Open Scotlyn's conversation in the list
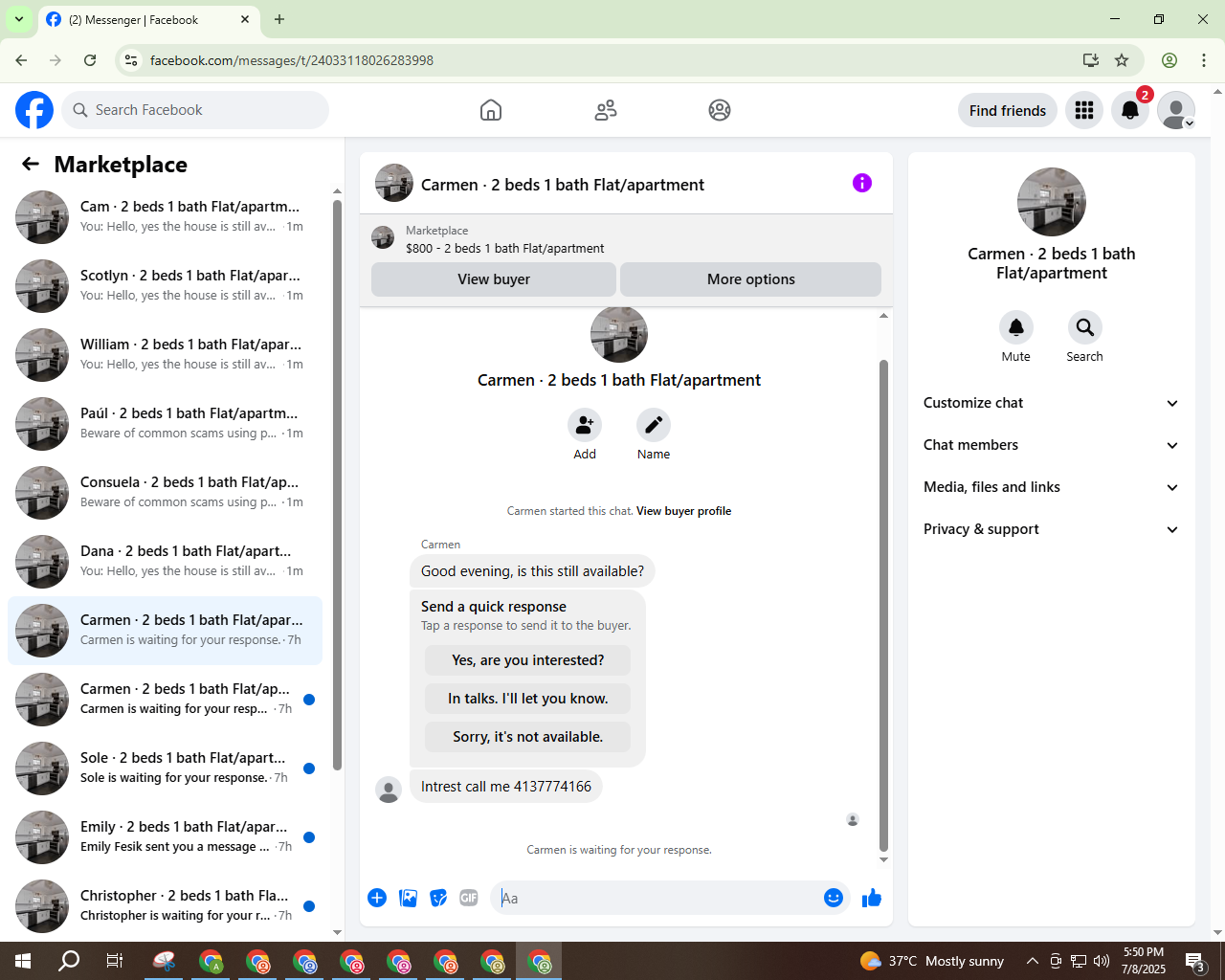Screen dimensions: 1225x980 (165, 286)
